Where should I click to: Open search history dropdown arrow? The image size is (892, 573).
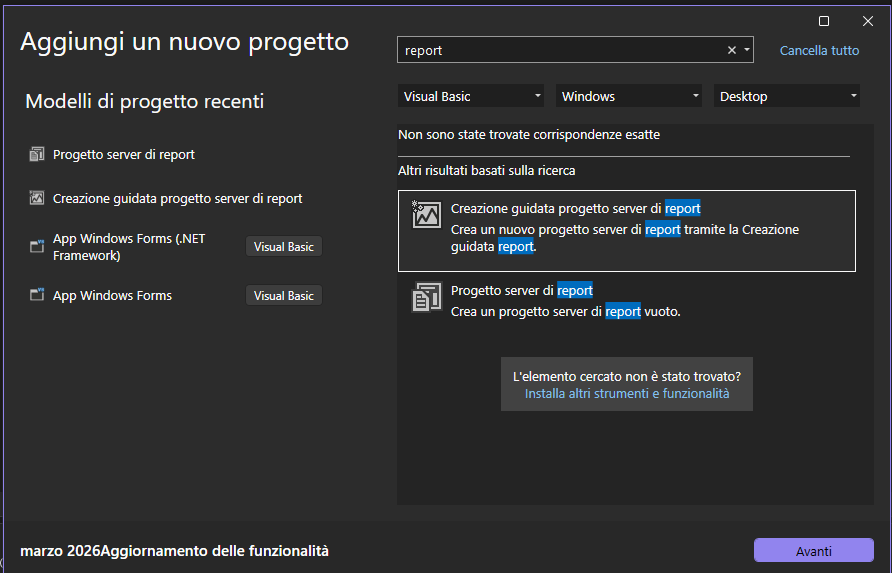tap(746, 50)
